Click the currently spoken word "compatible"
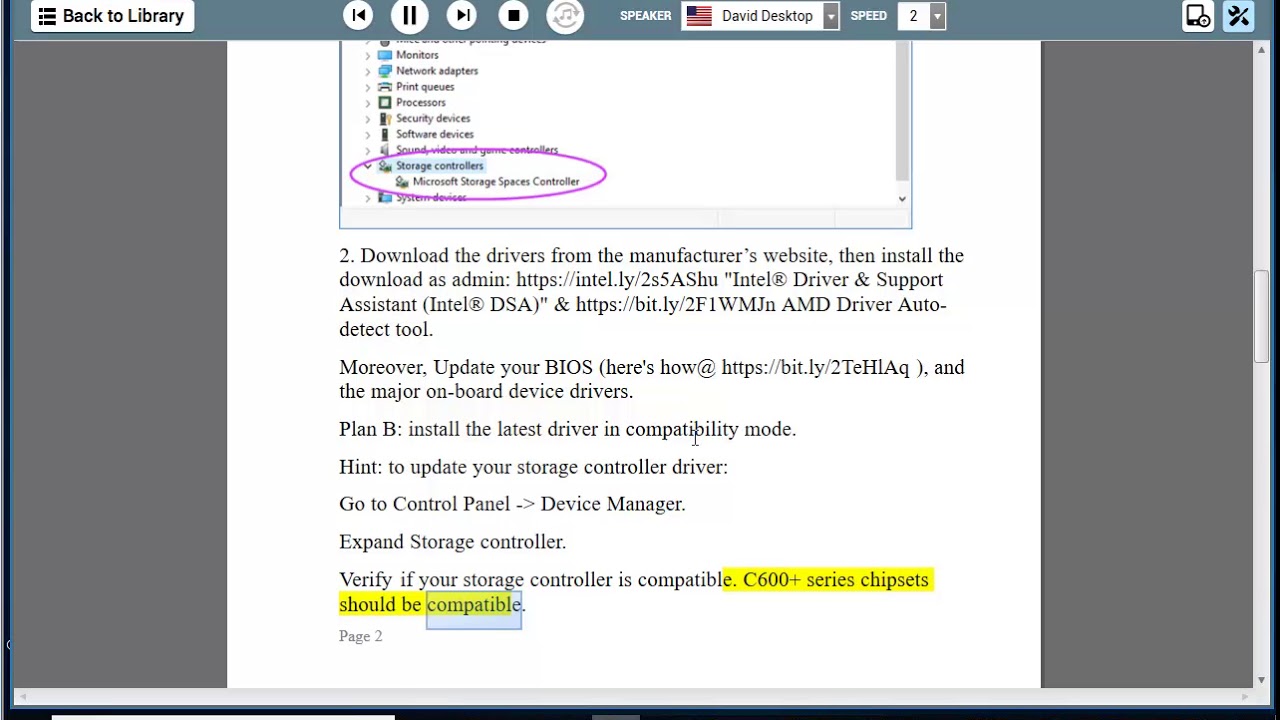This screenshot has width=1280, height=720. click(x=474, y=605)
